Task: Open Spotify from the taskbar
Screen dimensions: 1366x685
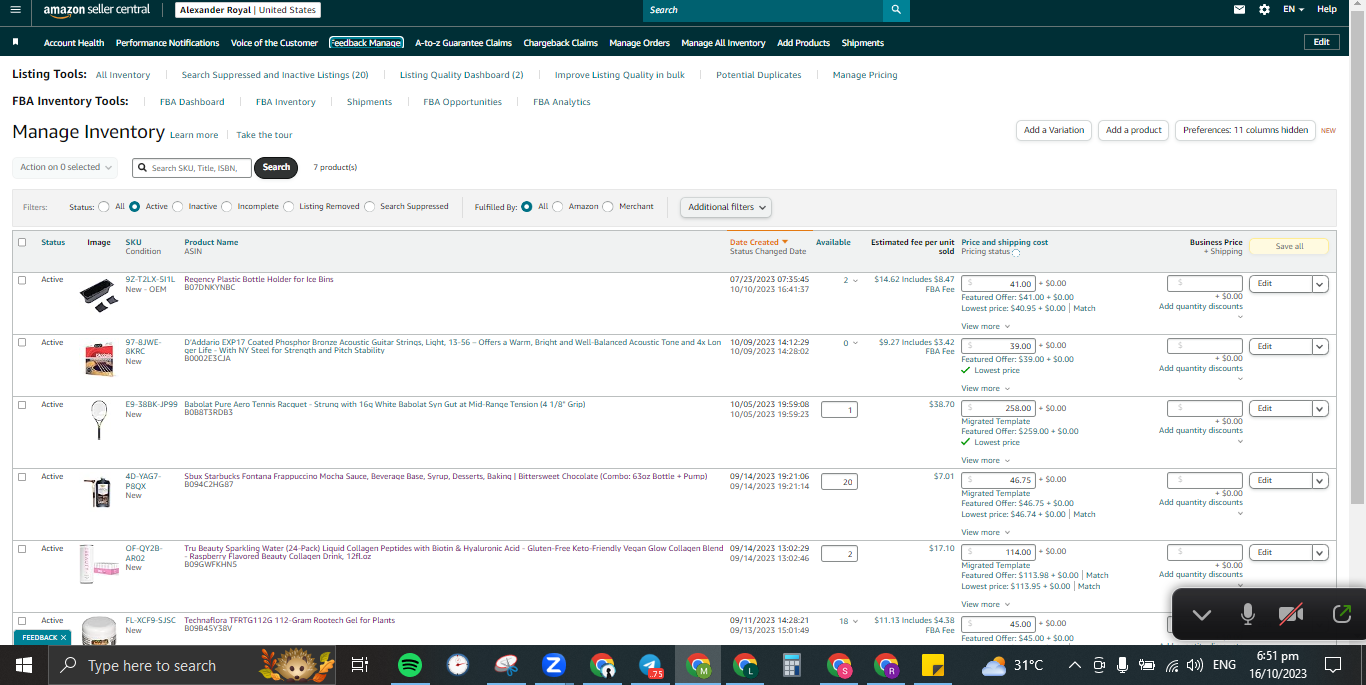Action: pos(410,665)
